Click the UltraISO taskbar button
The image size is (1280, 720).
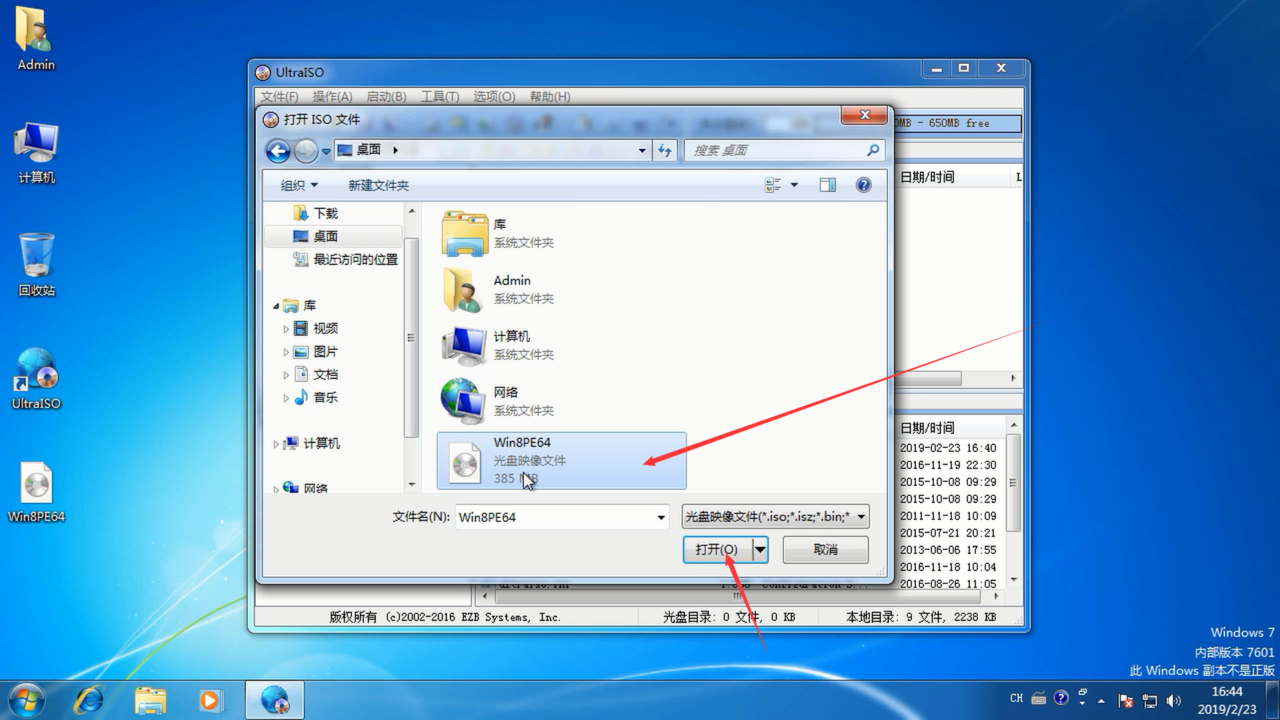(x=275, y=699)
